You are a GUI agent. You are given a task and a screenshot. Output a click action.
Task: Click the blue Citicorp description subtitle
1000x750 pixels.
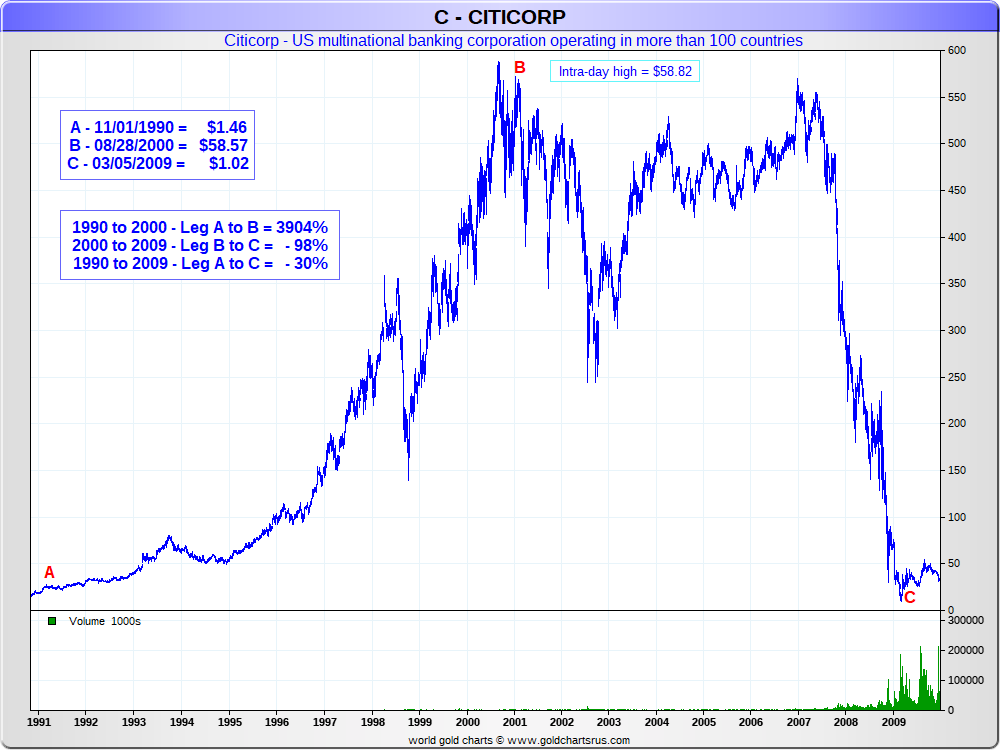(513, 40)
